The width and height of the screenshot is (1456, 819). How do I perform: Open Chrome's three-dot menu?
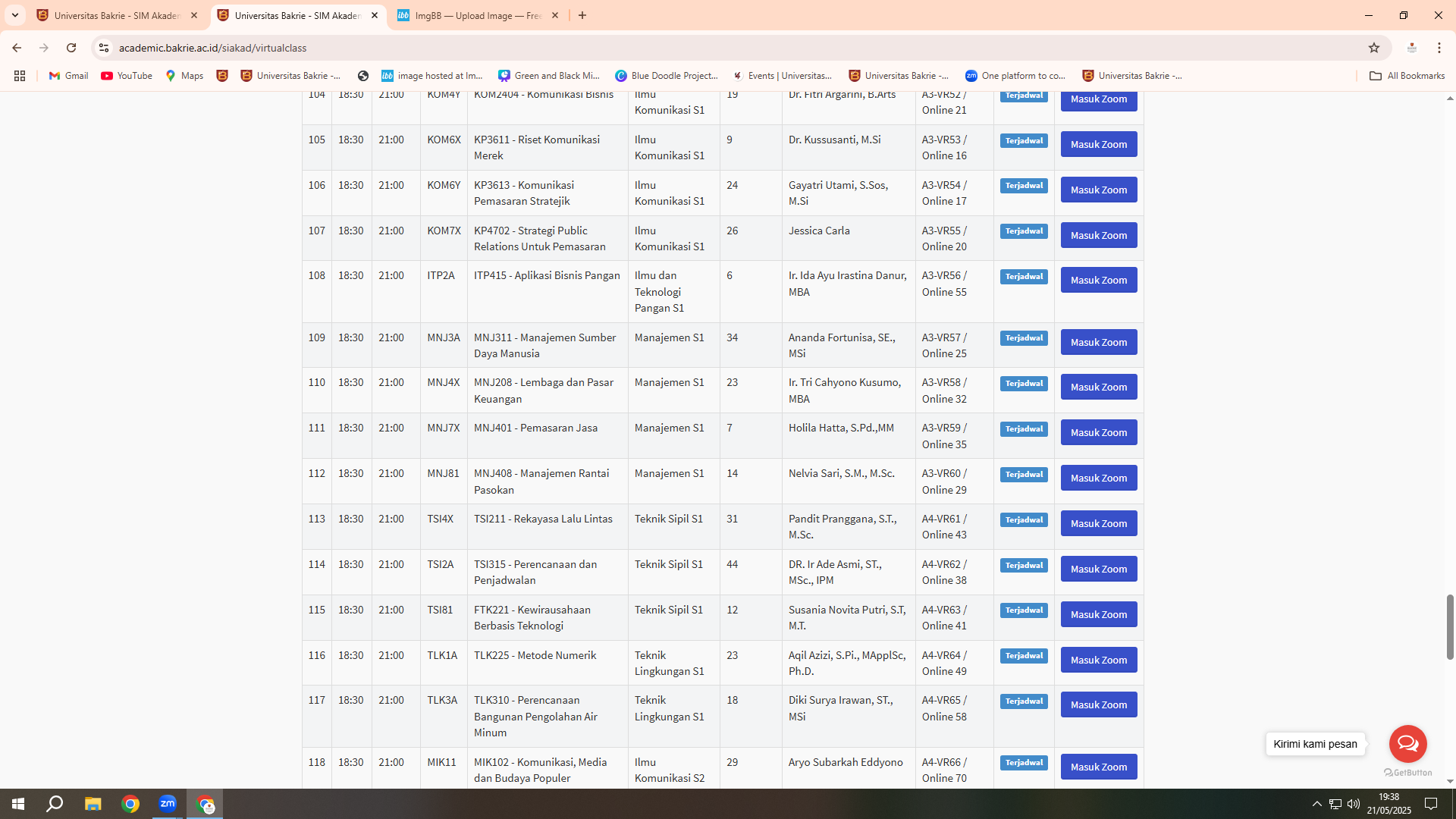tap(1439, 48)
